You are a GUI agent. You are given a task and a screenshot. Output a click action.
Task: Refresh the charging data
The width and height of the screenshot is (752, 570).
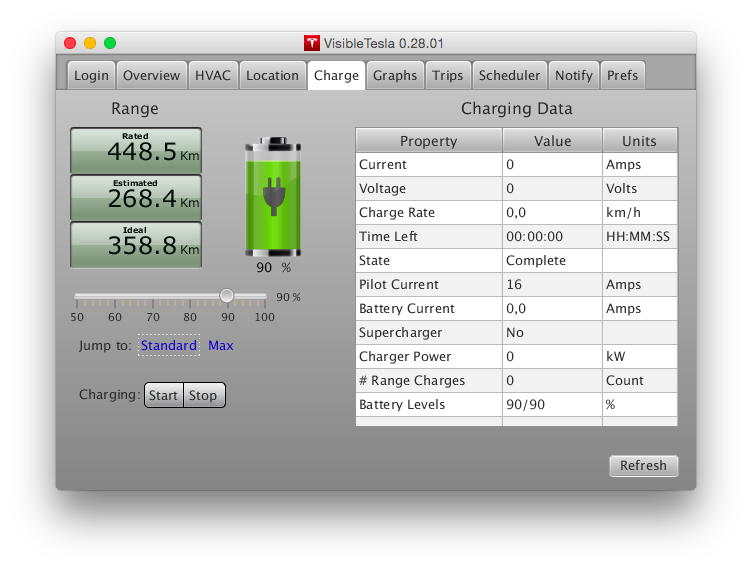click(644, 465)
